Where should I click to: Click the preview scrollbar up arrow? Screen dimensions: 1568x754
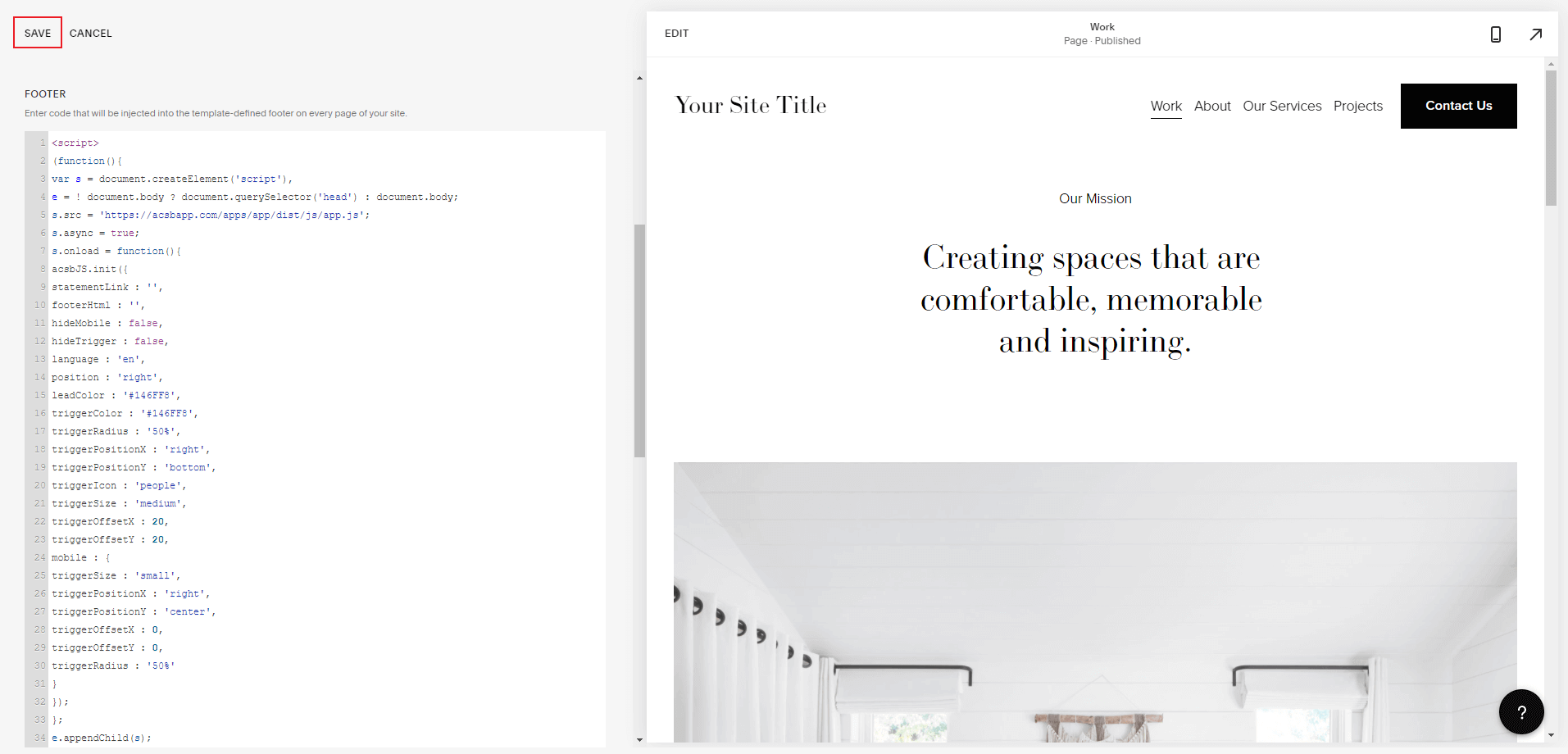click(x=1551, y=64)
